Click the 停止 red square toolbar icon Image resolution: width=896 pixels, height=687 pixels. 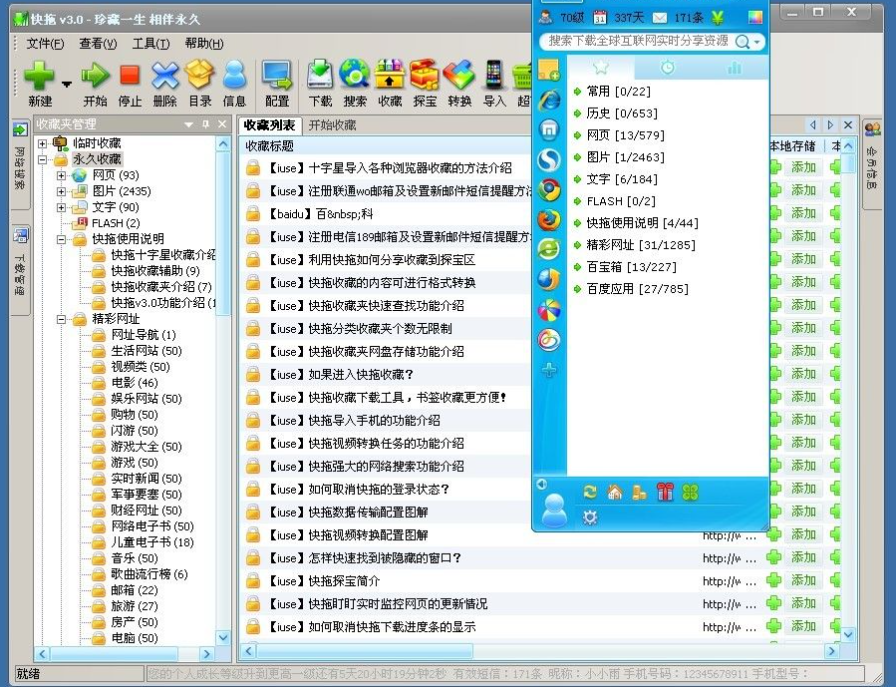coord(130,75)
